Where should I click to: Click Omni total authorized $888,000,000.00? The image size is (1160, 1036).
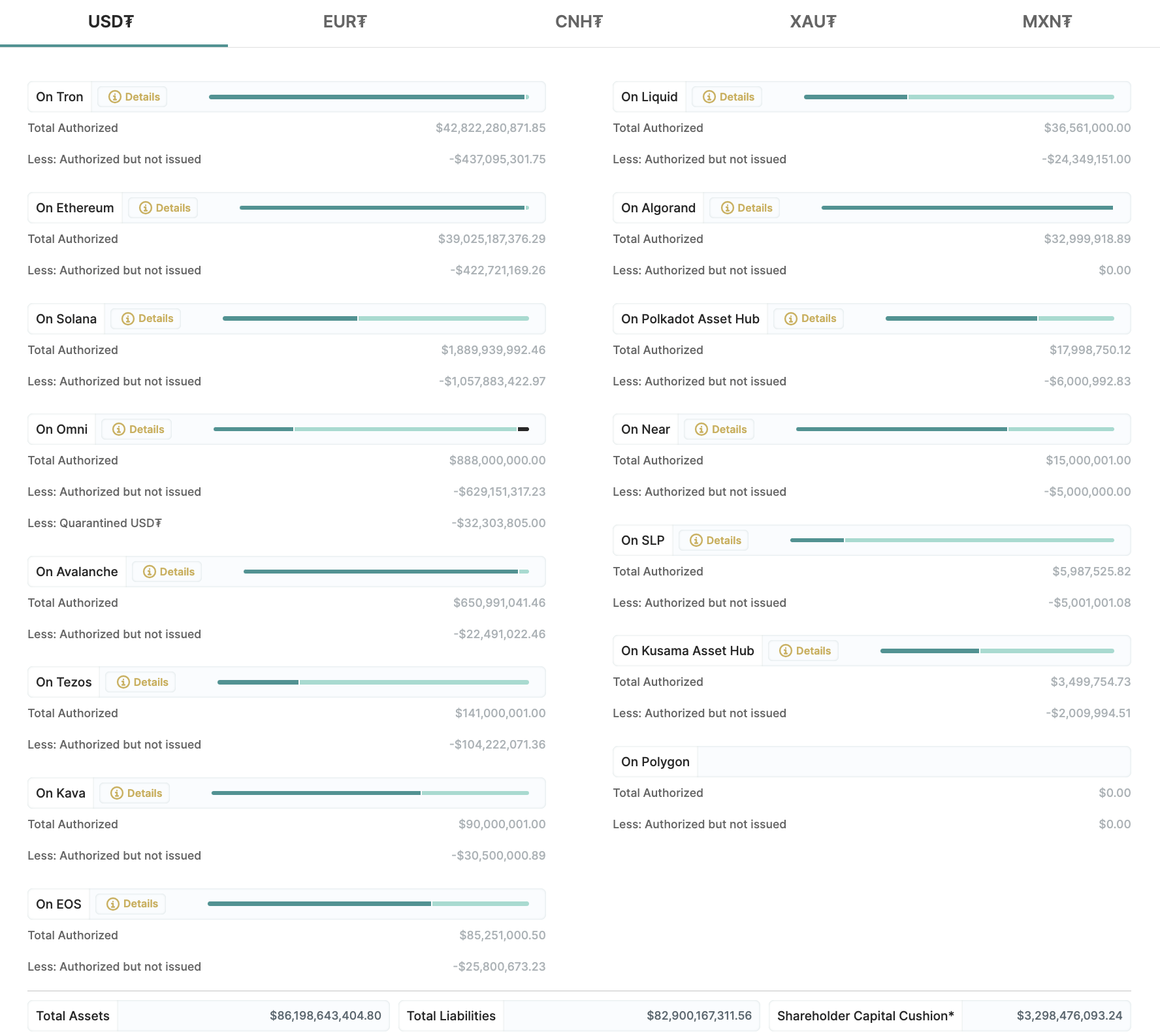[498, 461]
